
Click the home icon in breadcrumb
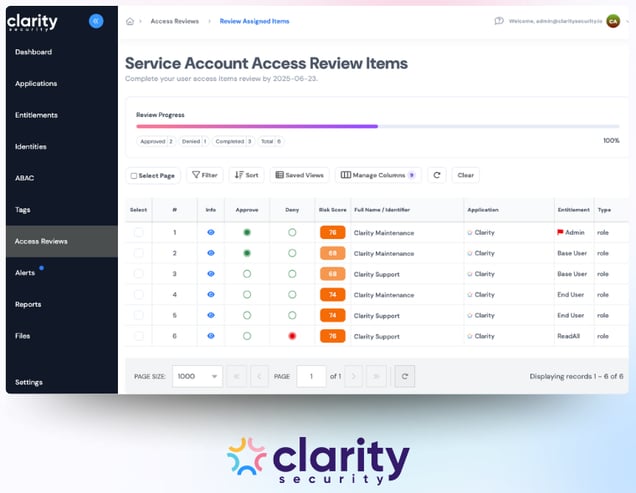130,21
